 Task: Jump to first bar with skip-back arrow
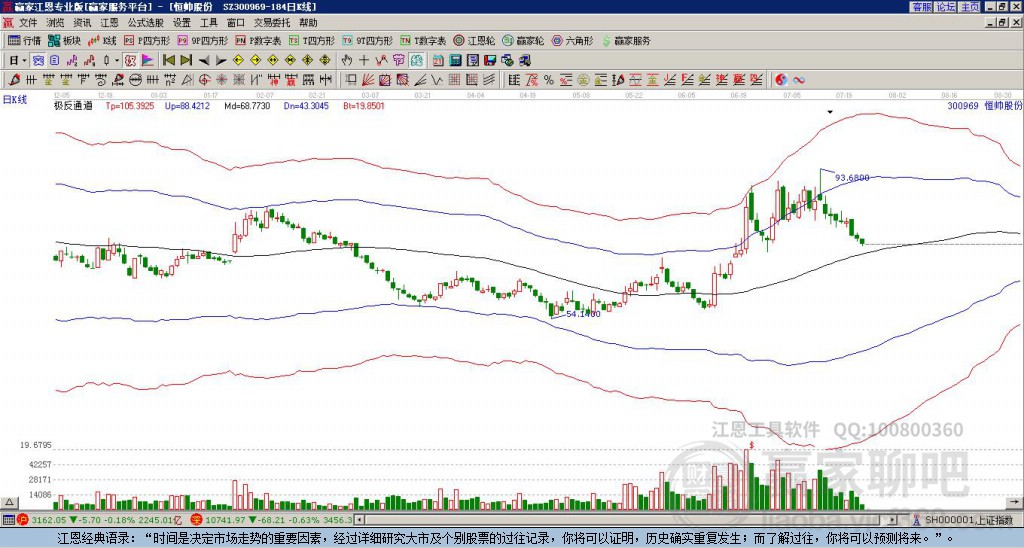coord(168,60)
